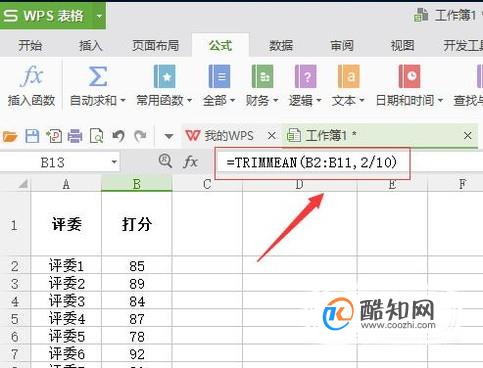Expand the WPS 表格 application menu arrow
The image size is (483, 368).
pyautogui.click(x=99, y=16)
